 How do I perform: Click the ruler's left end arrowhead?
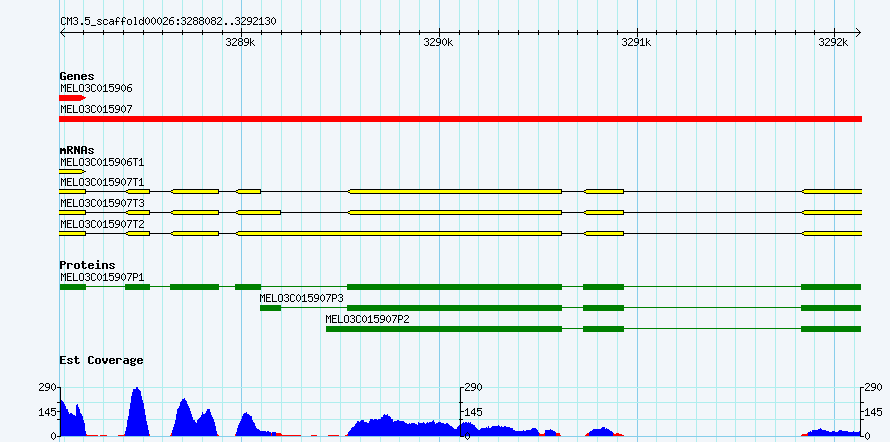[x=62, y=33]
